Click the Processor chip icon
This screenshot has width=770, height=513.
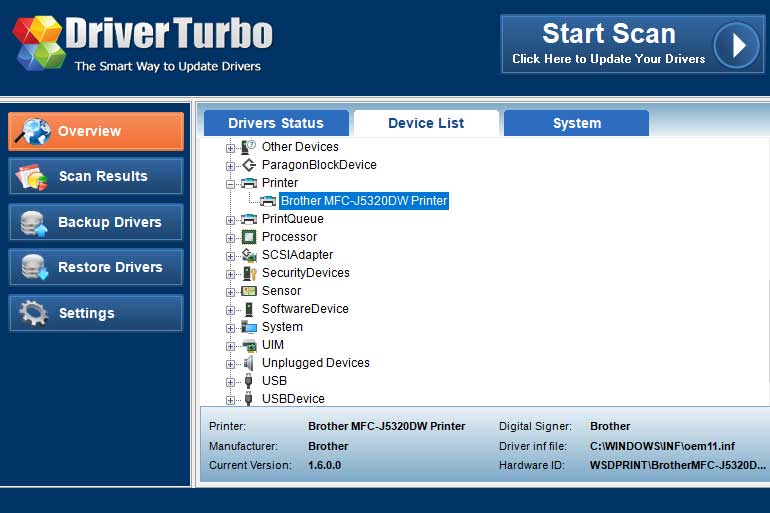pos(249,237)
